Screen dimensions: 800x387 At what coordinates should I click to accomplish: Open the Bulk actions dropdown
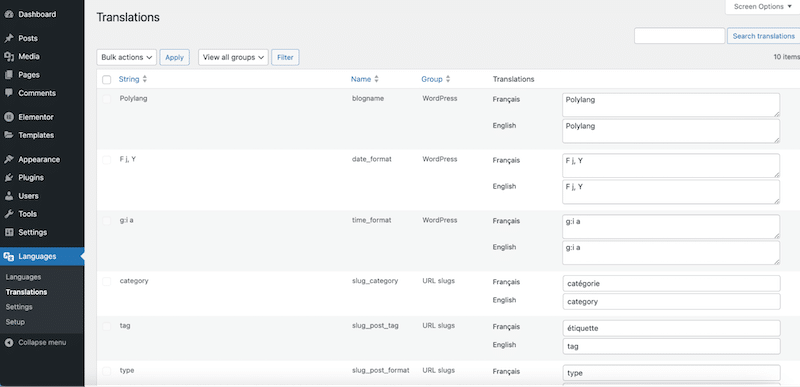127,58
